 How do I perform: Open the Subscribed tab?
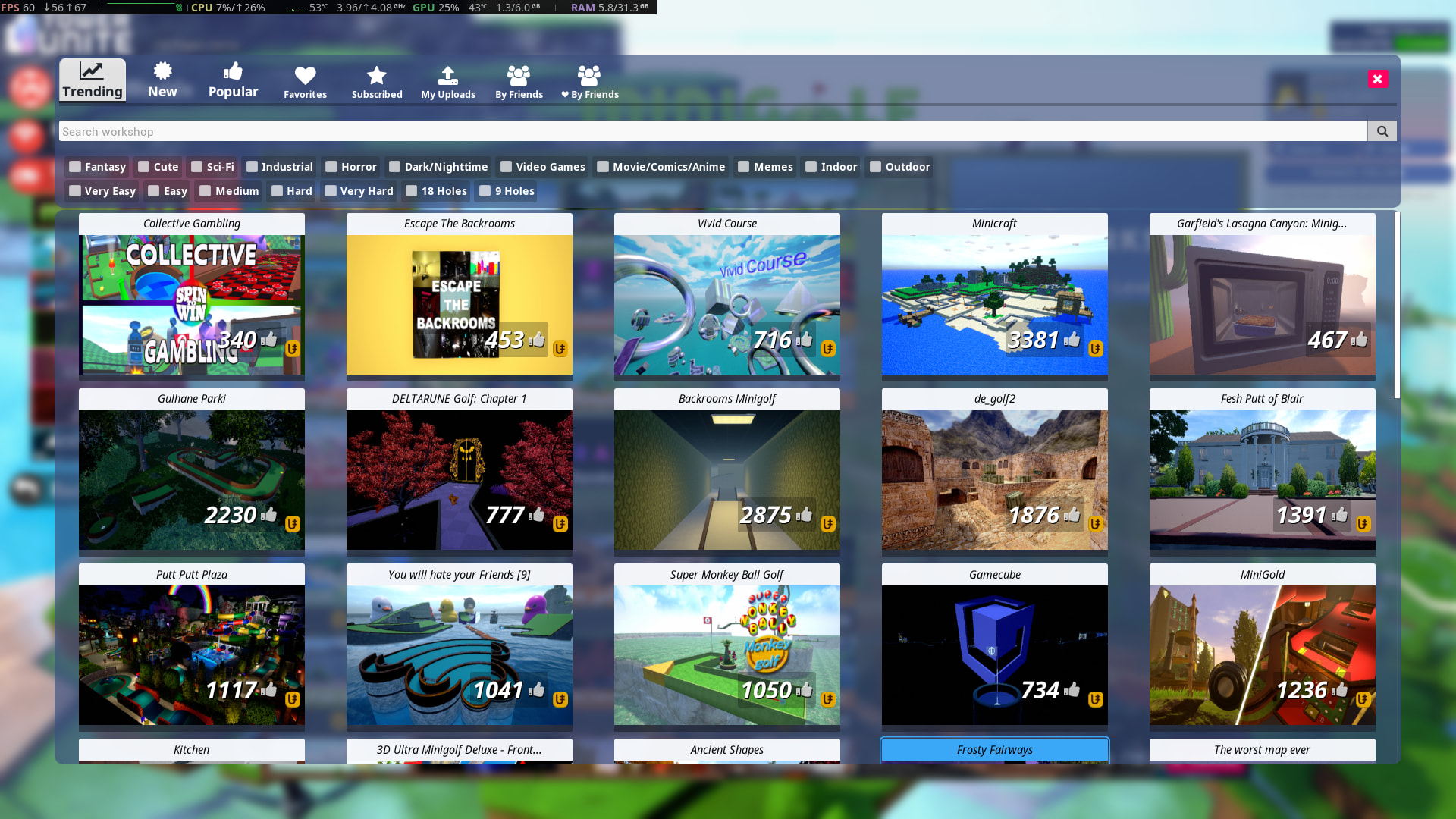click(377, 82)
